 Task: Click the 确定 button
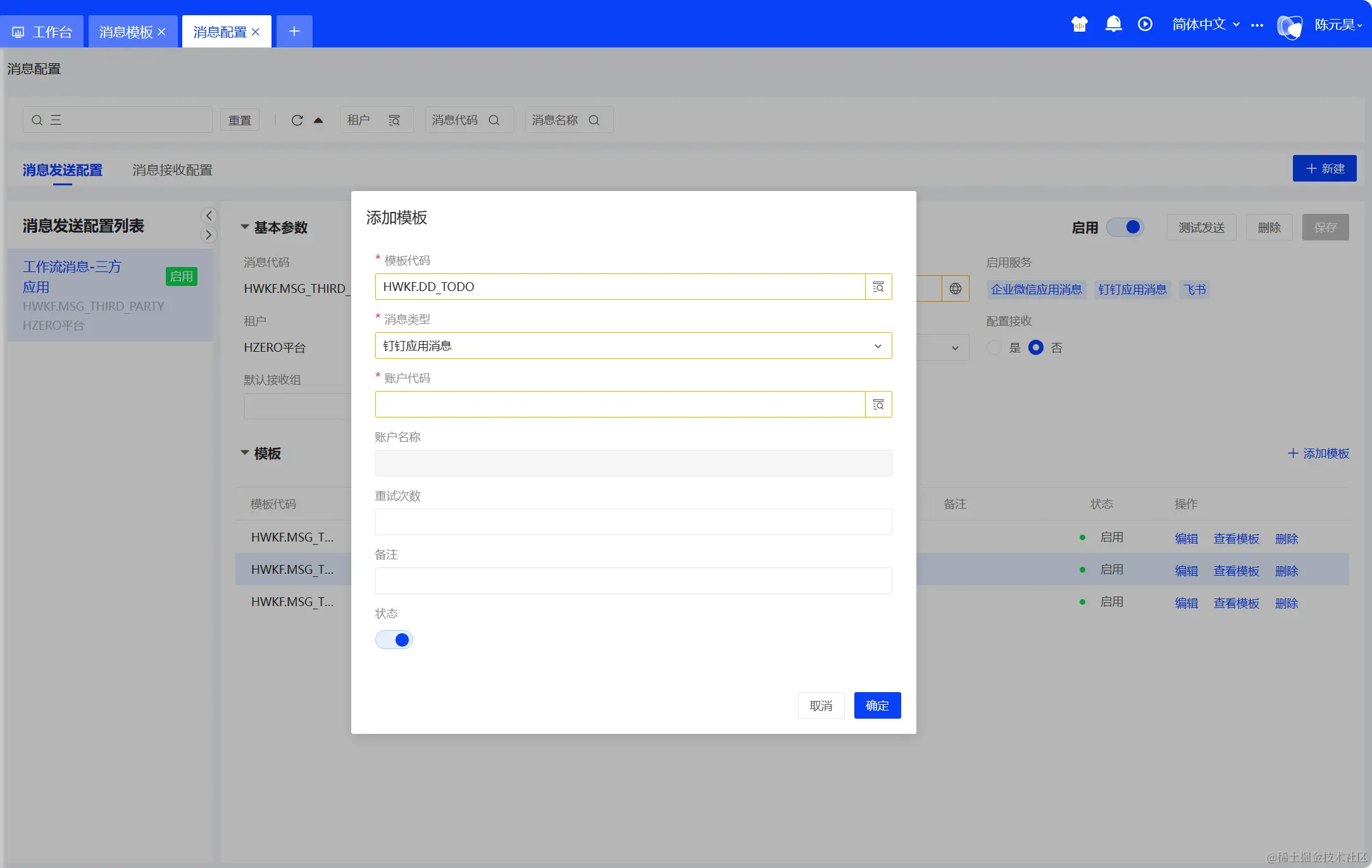pos(877,706)
